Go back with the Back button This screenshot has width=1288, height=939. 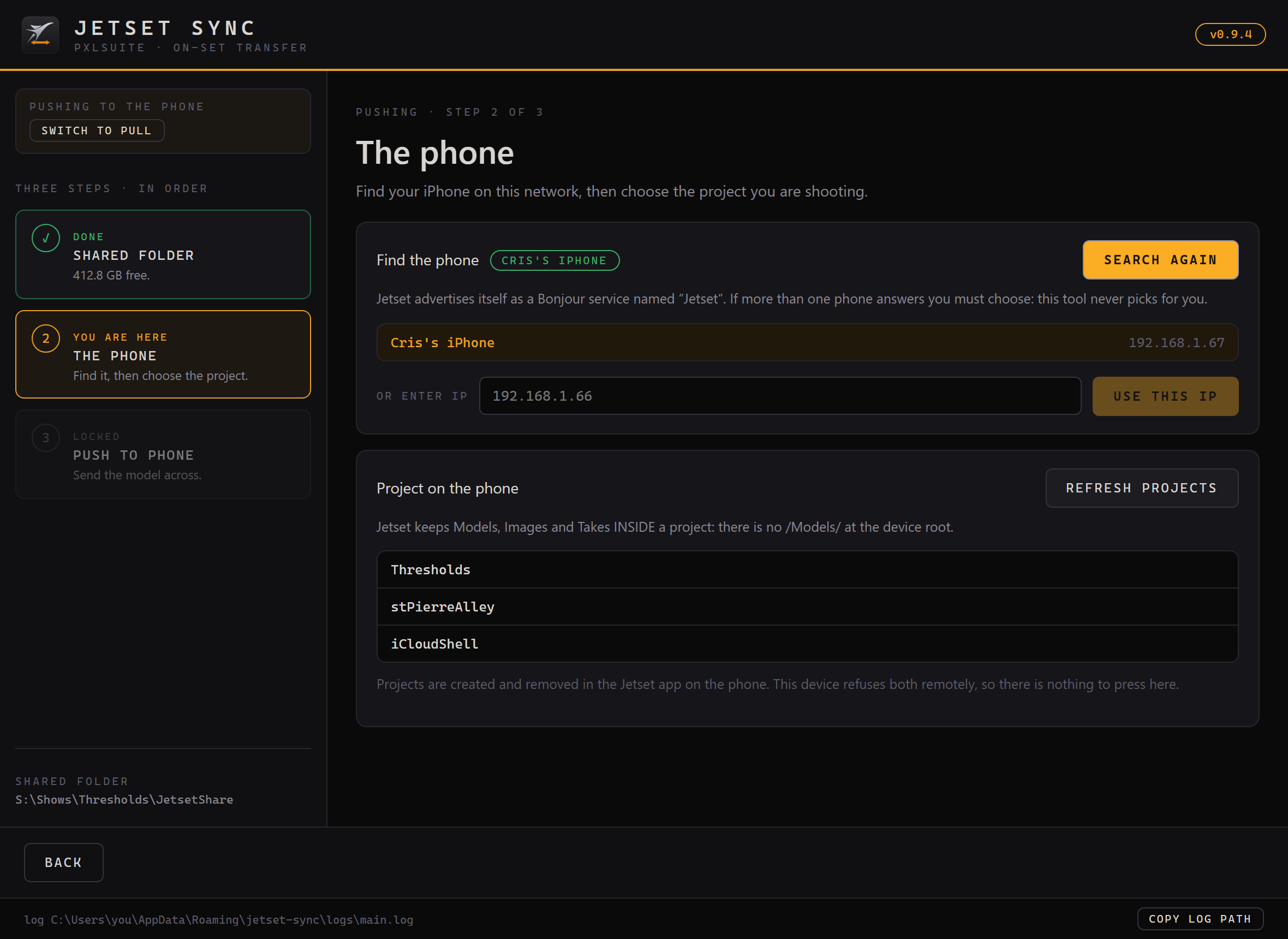click(x=64, y=863)
